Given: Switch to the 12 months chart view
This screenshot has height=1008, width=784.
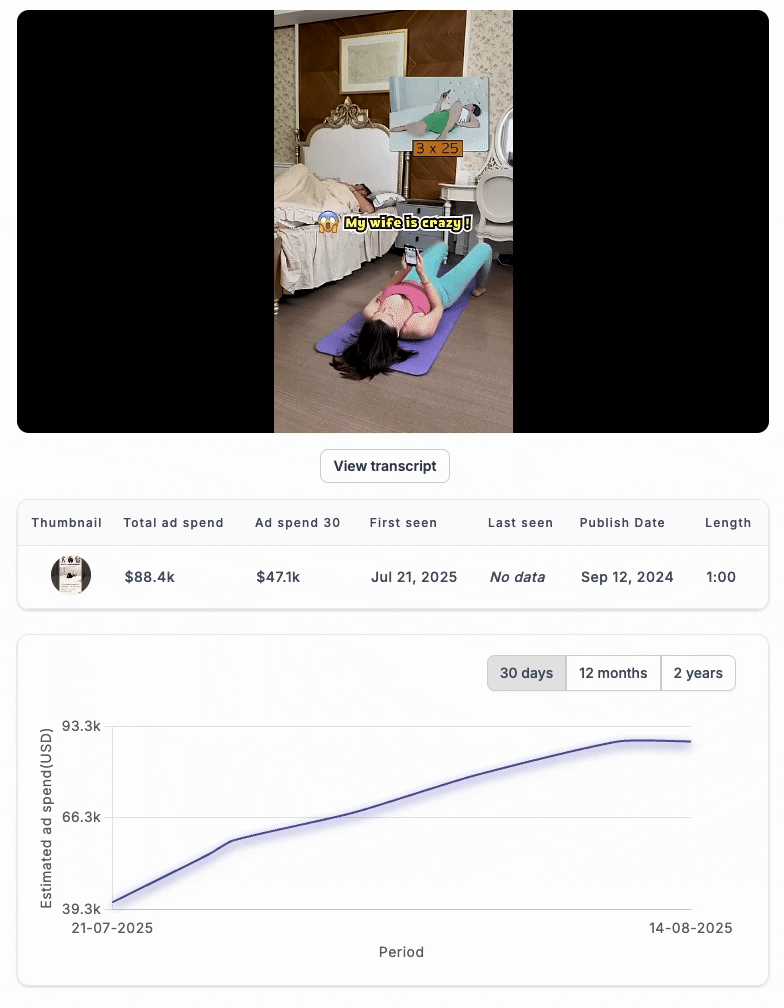Looking at the screenshot, I should pos(613,673).
